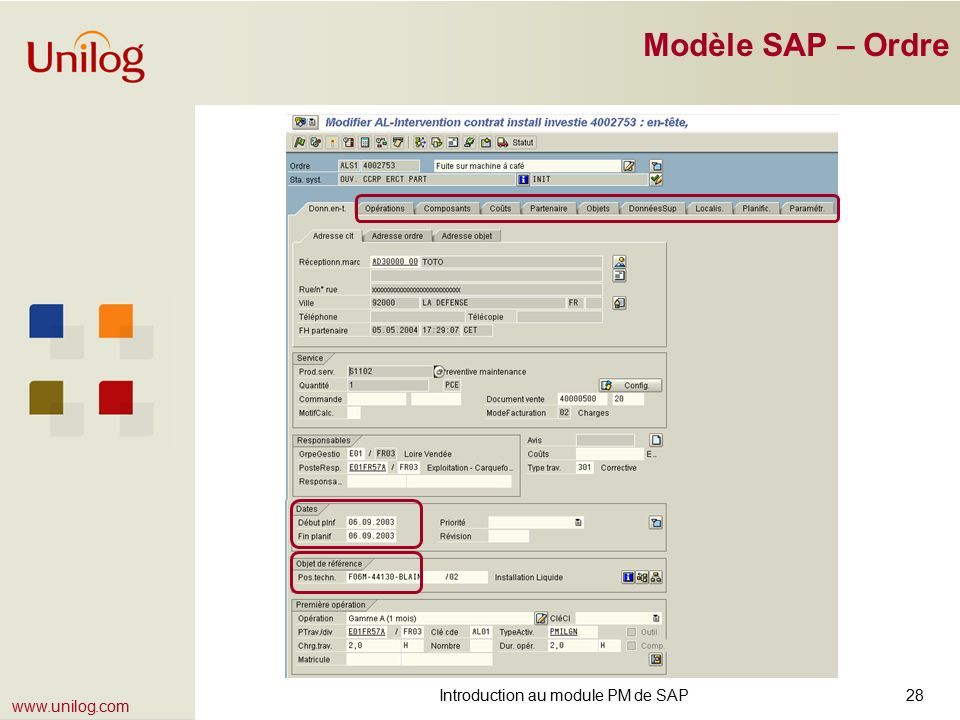
Task: Click the Matricule input field
Action: [373, 659]
